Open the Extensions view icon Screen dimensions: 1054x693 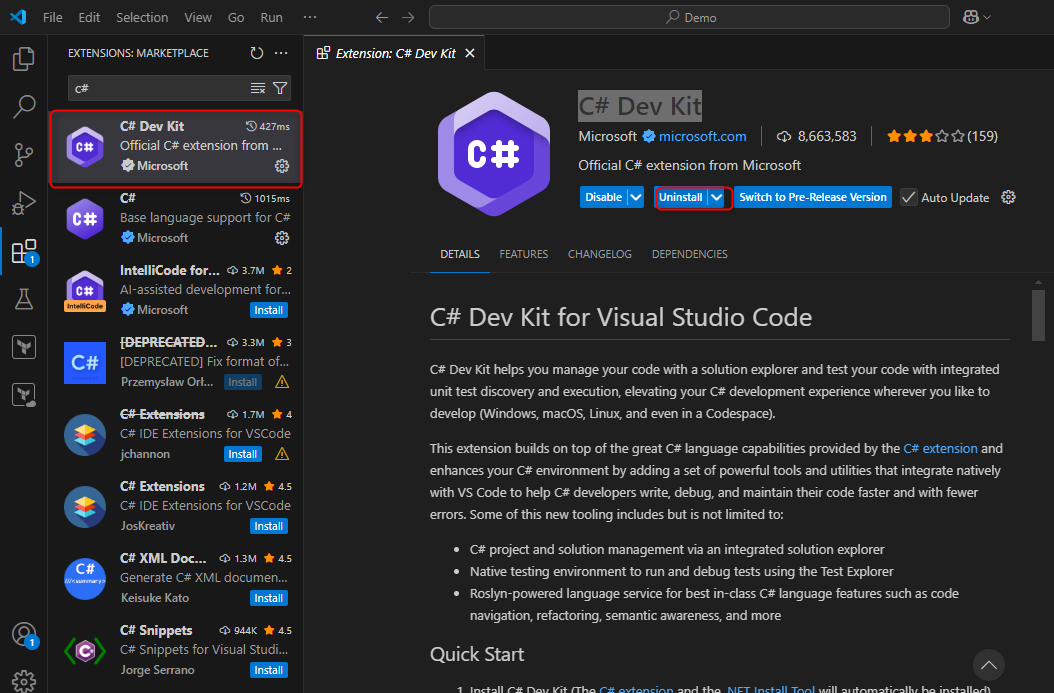tap(24, 251)
